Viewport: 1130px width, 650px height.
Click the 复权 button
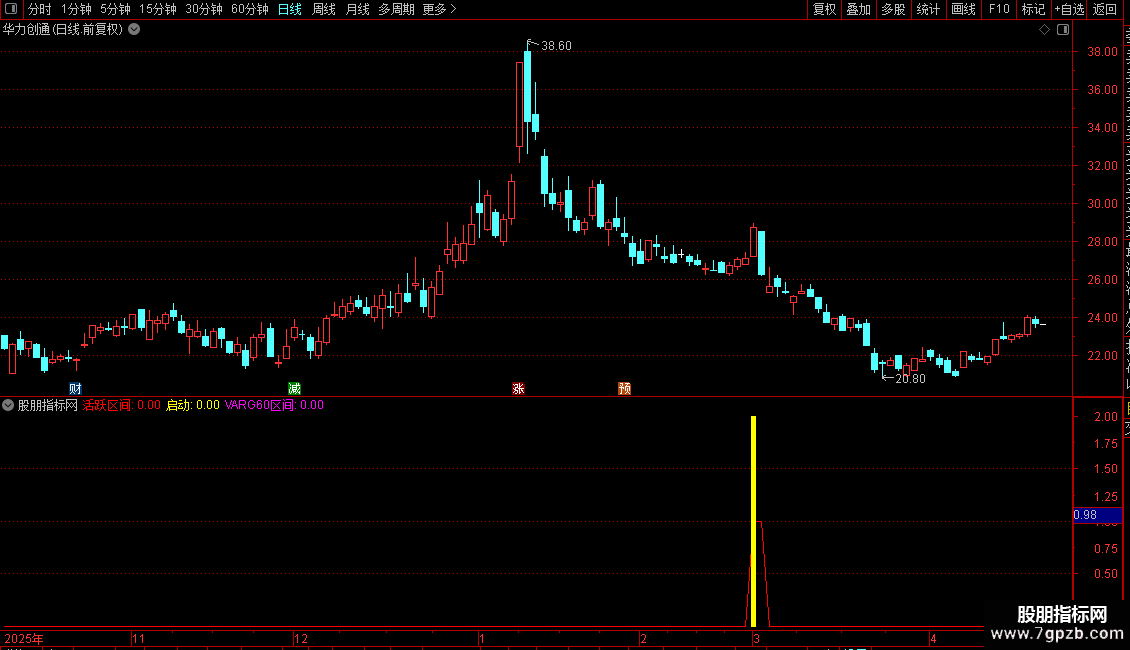pos(824,9)
